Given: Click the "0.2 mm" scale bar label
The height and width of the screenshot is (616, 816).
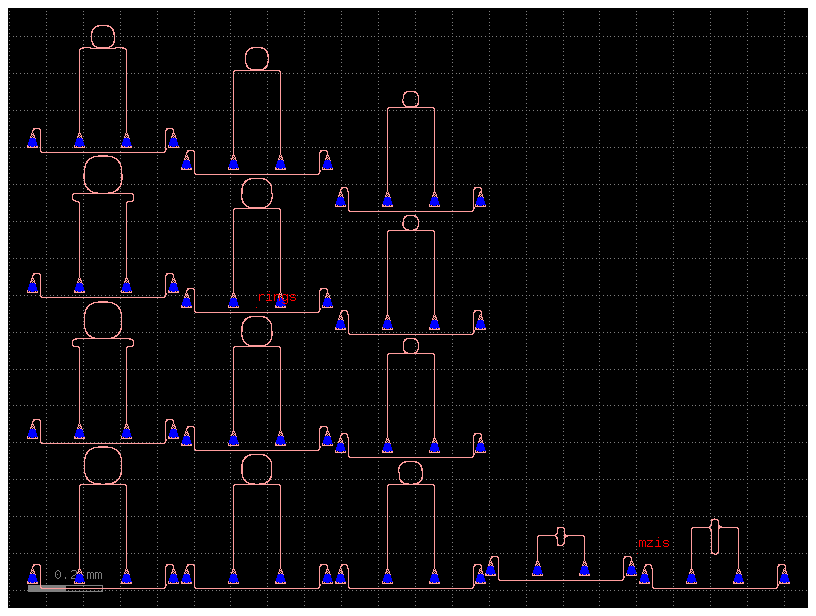Looking at the screenshot, I should [x=78, y=575].
